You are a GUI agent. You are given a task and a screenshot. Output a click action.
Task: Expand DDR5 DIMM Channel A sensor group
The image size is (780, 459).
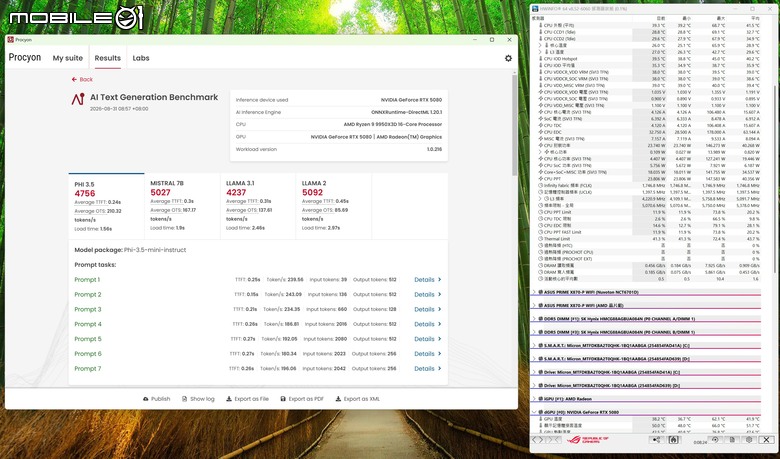534,319
